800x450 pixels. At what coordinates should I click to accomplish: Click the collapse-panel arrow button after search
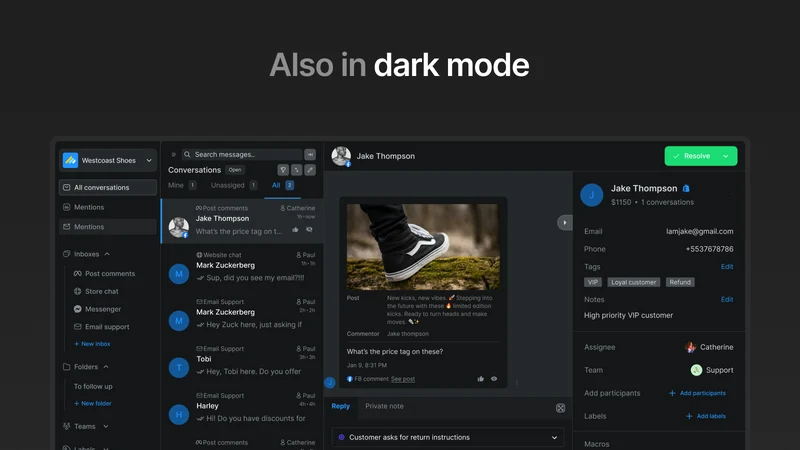pyautogui.click(x=310, y=155)
